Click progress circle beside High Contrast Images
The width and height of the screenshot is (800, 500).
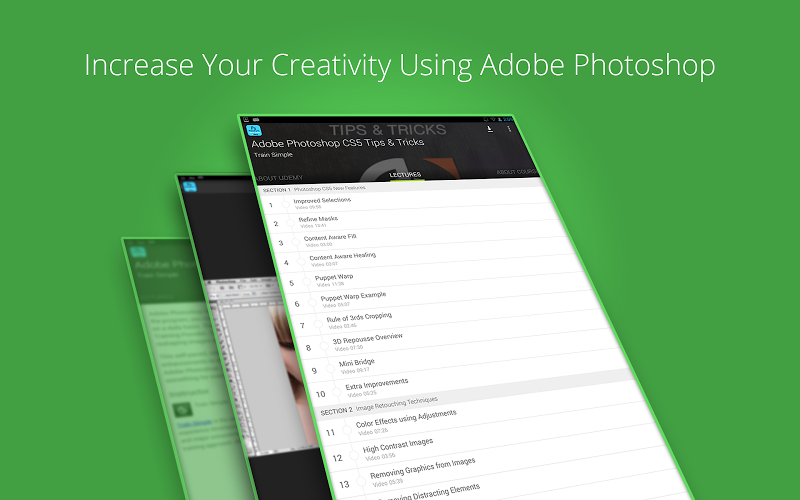point(354,456)
